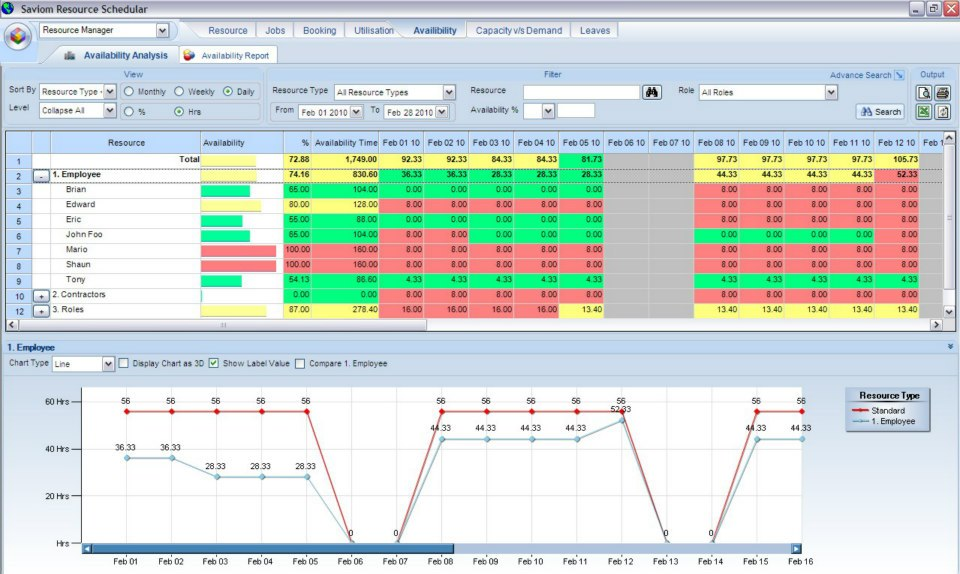Screen dimensions: 960x574
Task: Click the Saviom cube logo button
Action: click(x=18, y=37)
